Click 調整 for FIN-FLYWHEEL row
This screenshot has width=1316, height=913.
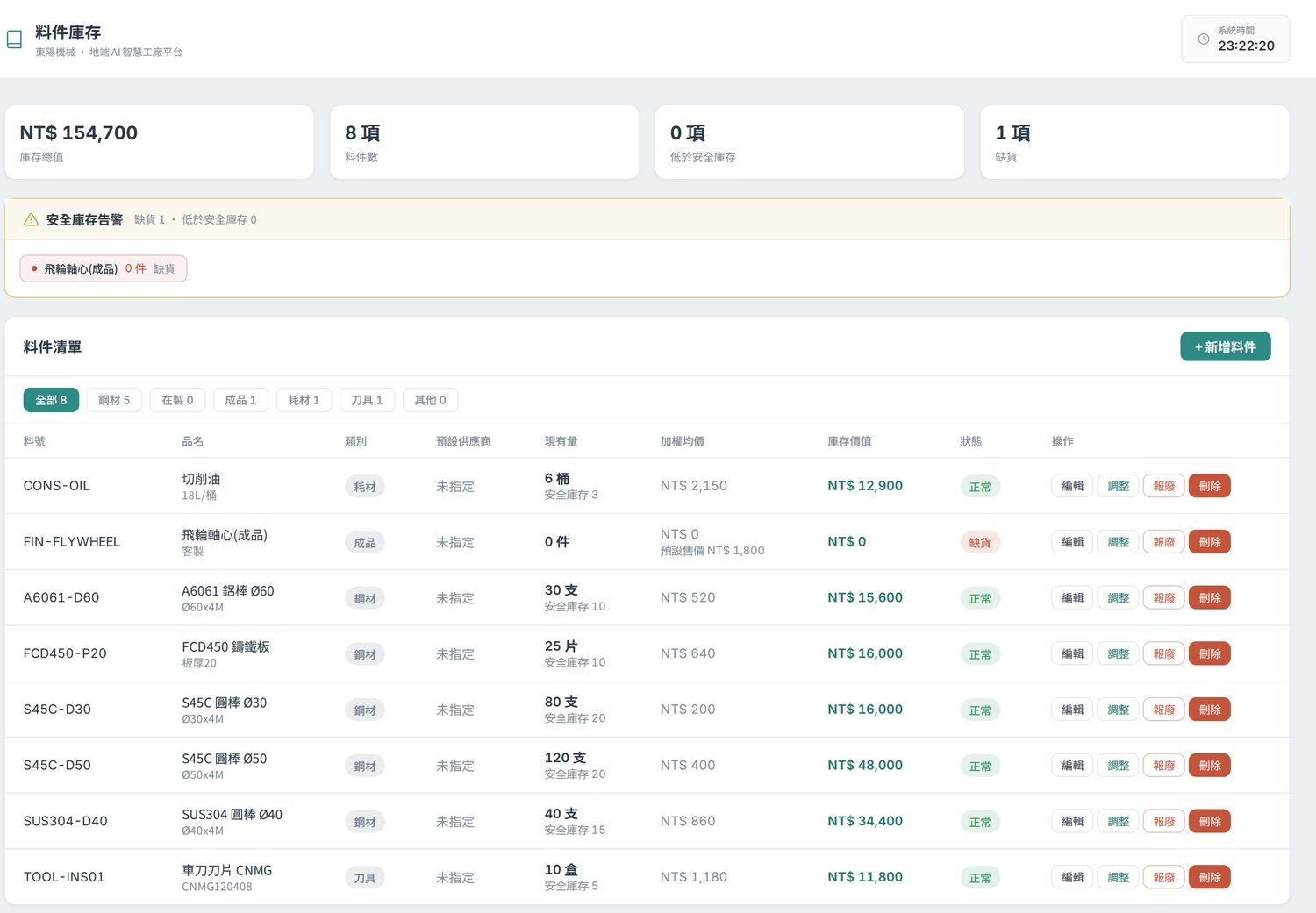coord(1118,542)
